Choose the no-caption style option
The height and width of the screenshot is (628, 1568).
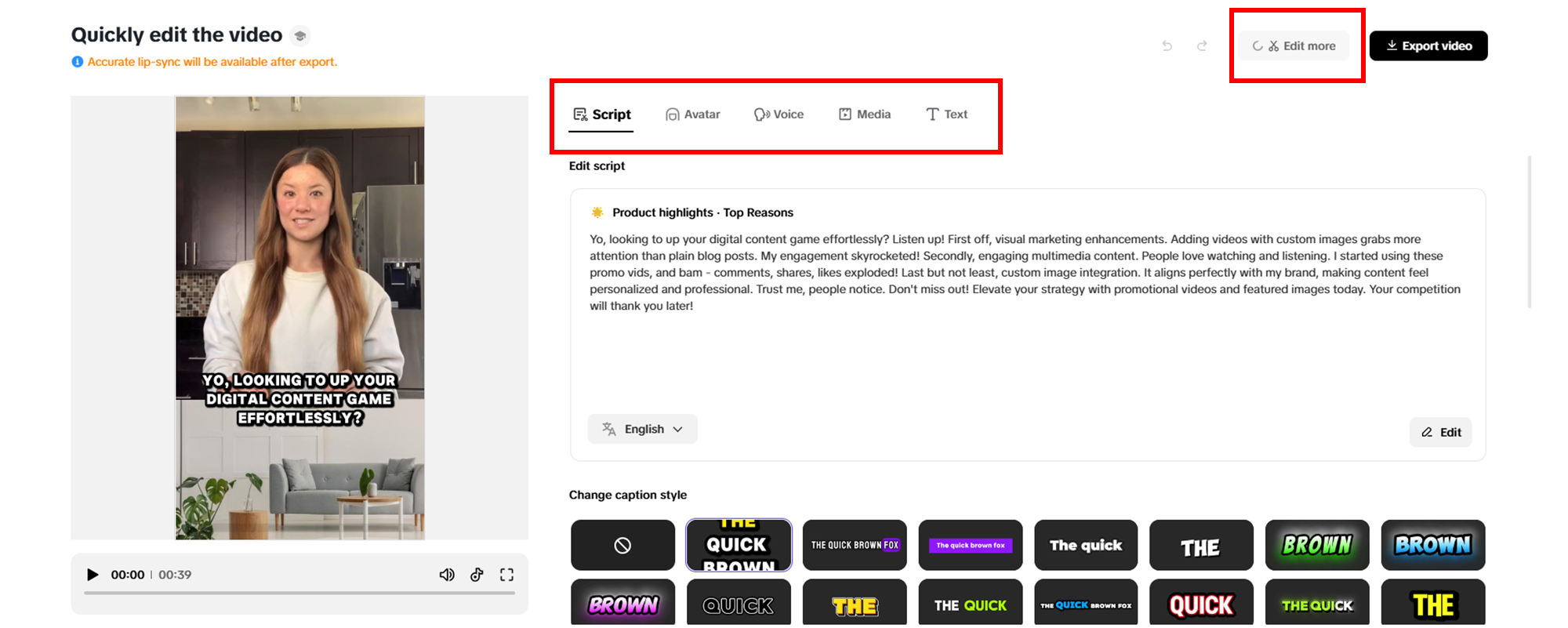pyautogui.click(x=622, y=545)
